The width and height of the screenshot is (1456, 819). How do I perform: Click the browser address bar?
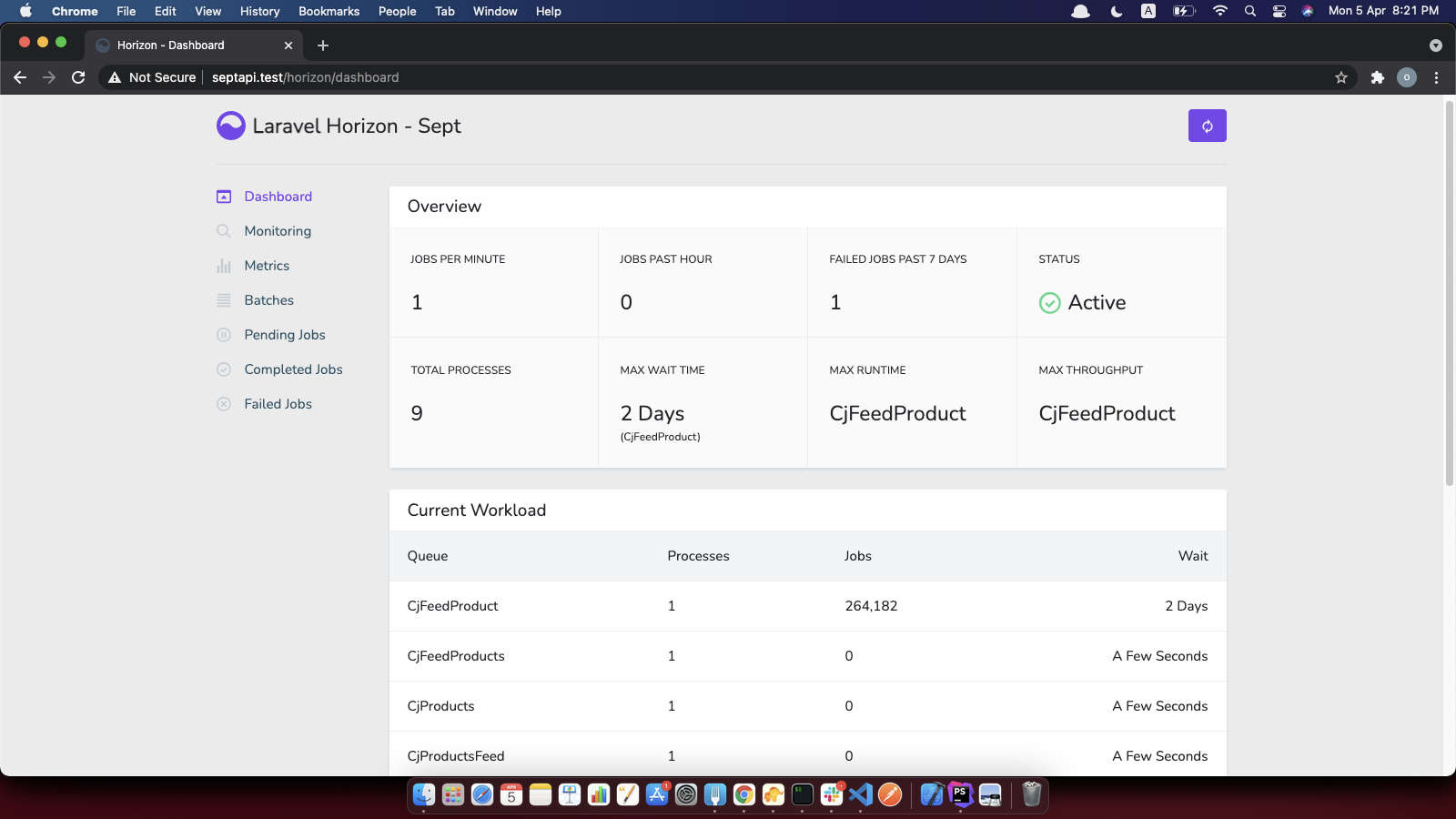(x=364, y=77)
